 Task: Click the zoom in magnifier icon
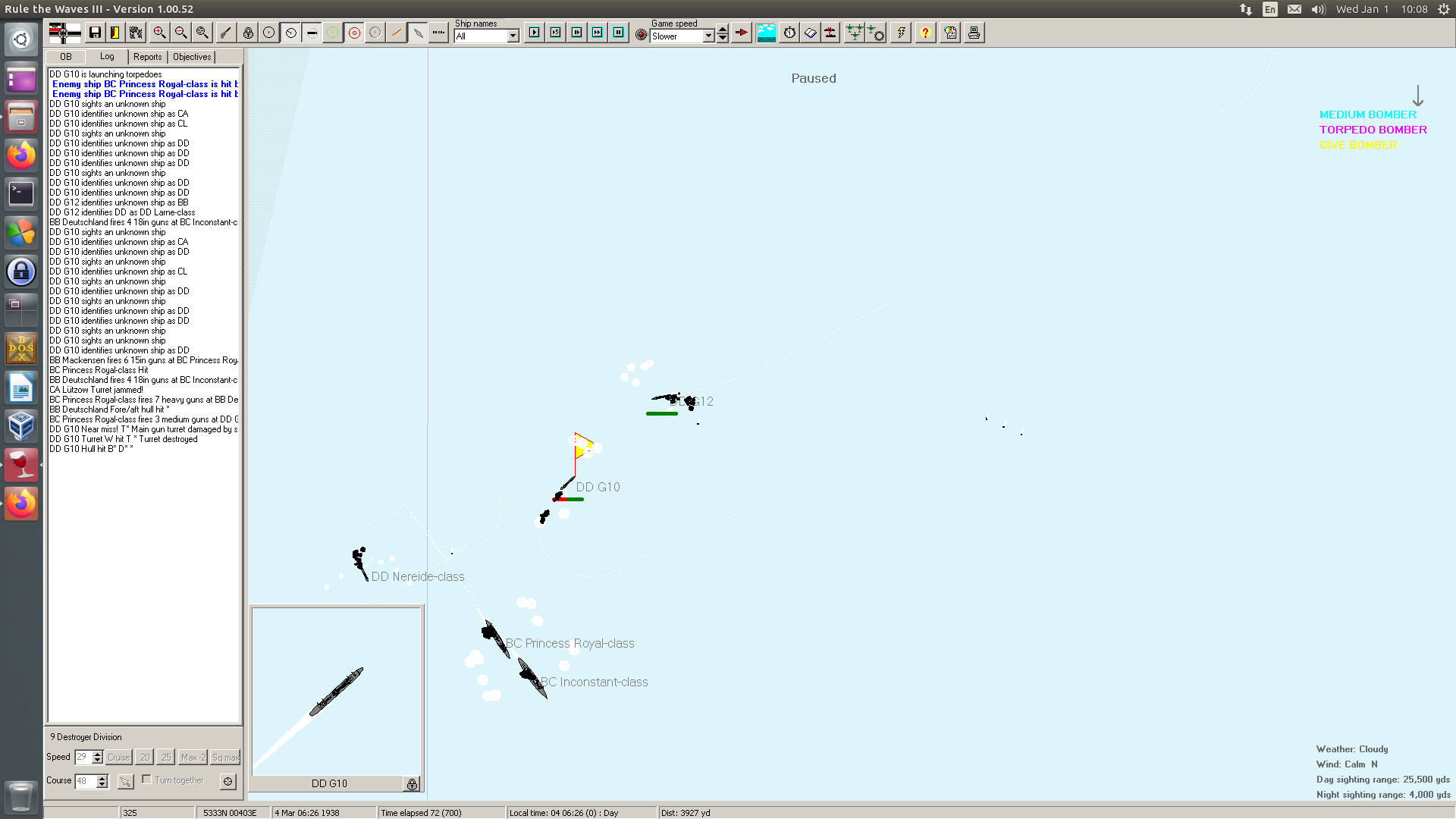tap(159, 33)
